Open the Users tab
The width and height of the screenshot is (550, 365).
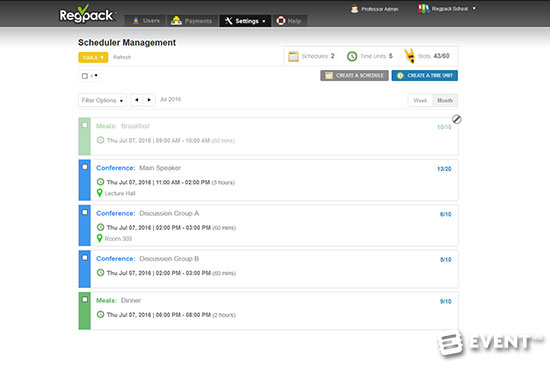tap(146, 21)
